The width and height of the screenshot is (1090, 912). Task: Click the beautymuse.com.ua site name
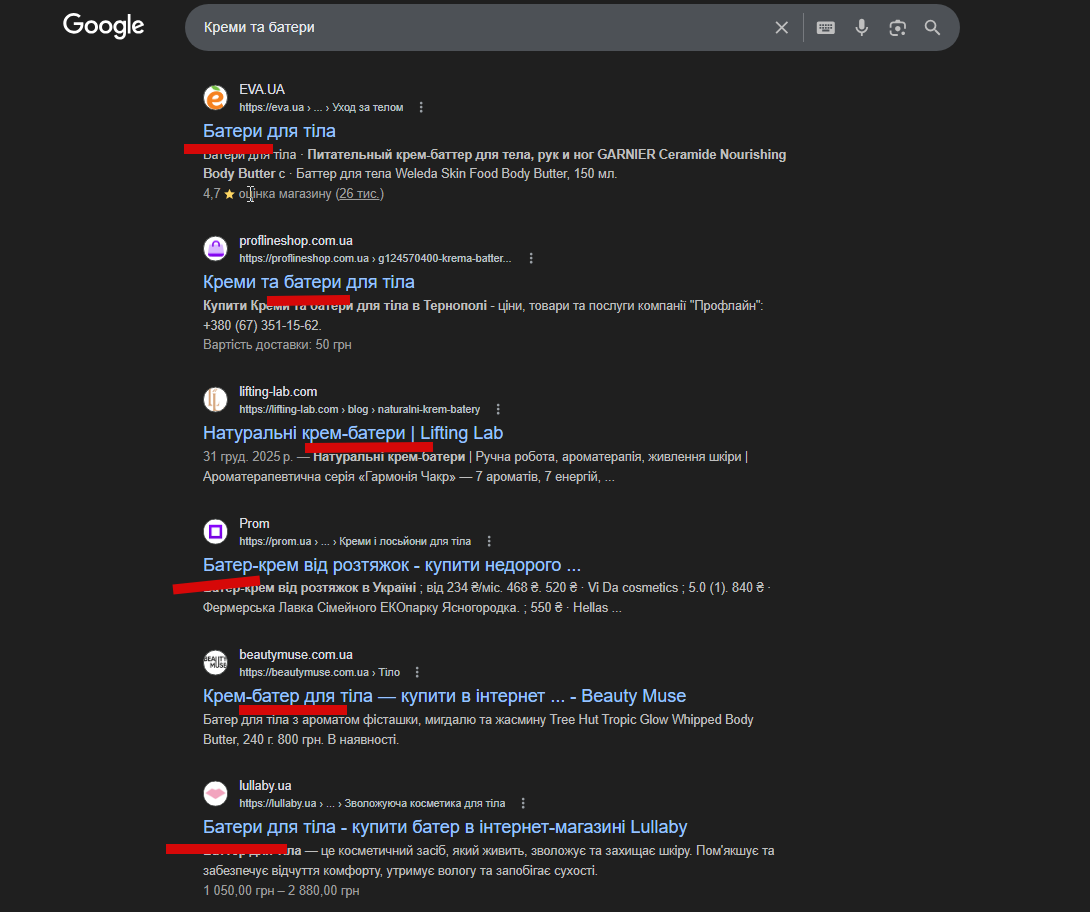coord(295,655)
